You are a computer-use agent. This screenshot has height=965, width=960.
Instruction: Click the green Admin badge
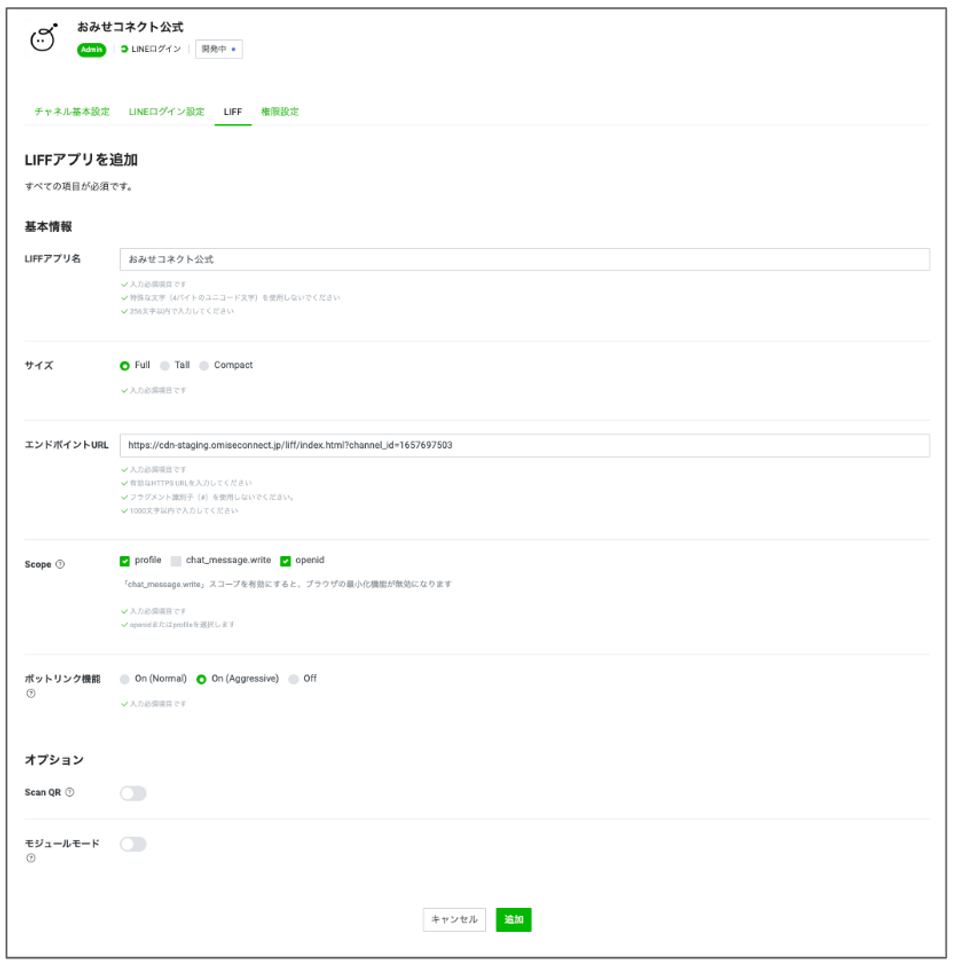[91, 50]
